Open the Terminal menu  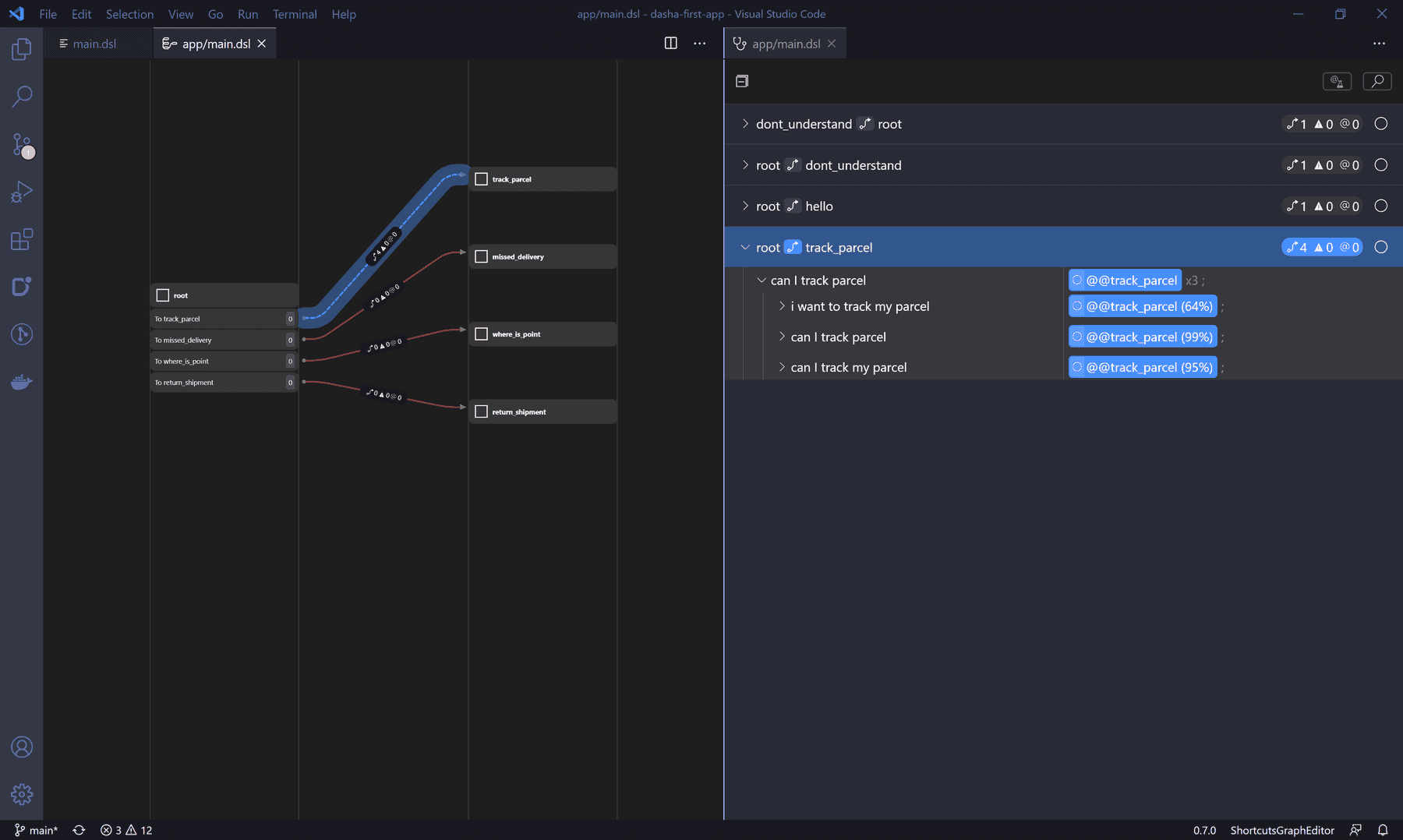(x=295, y=14)
